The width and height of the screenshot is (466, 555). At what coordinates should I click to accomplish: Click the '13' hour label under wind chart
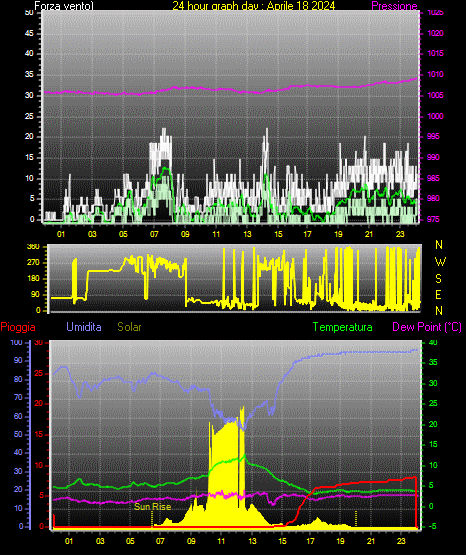point(247,234)
